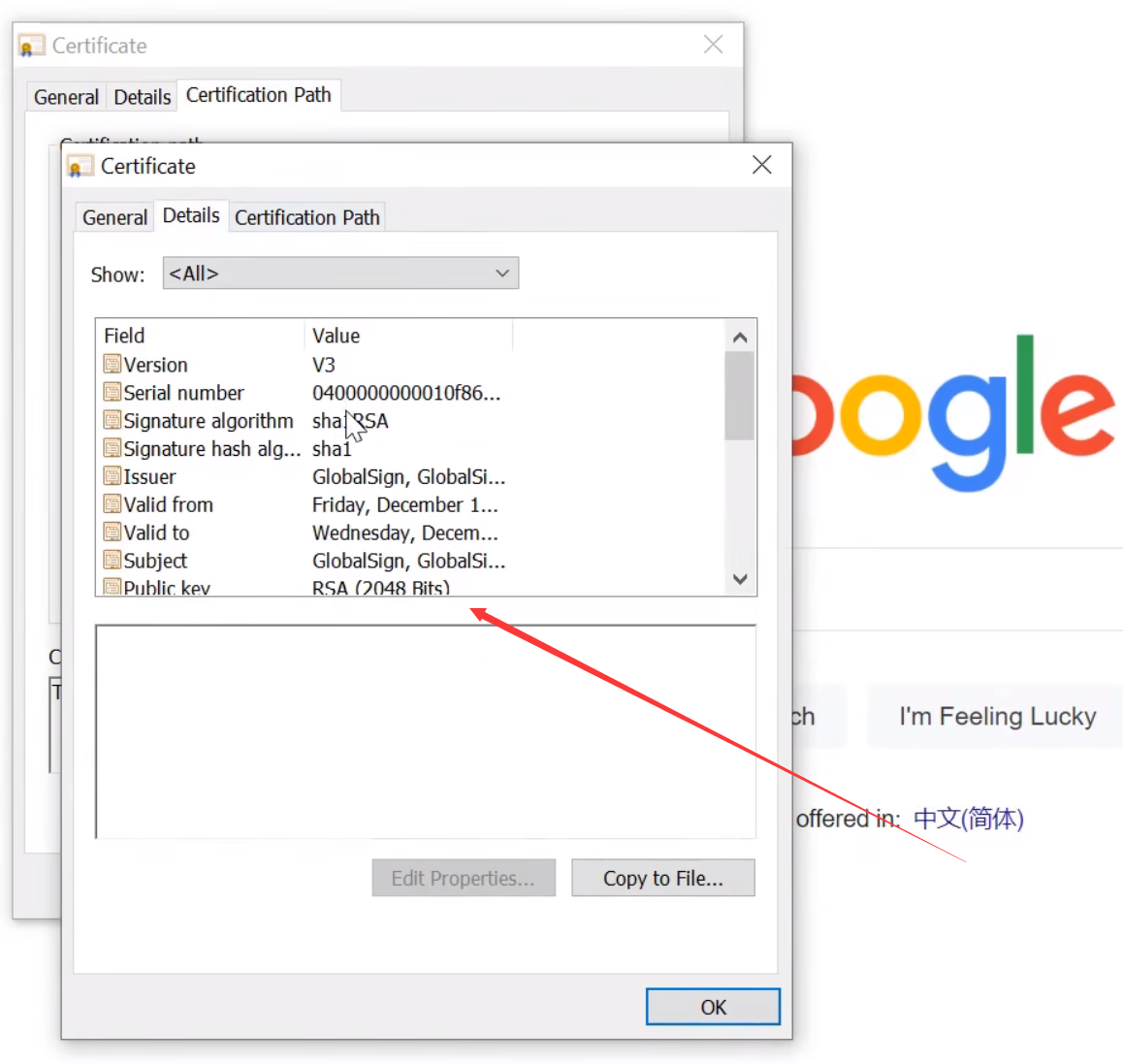The height and width of the screenshot is (1064, 1123).
Task: Switch to General tab in back Certificate window
Action: pyautogui.click(x=66, y=97)
